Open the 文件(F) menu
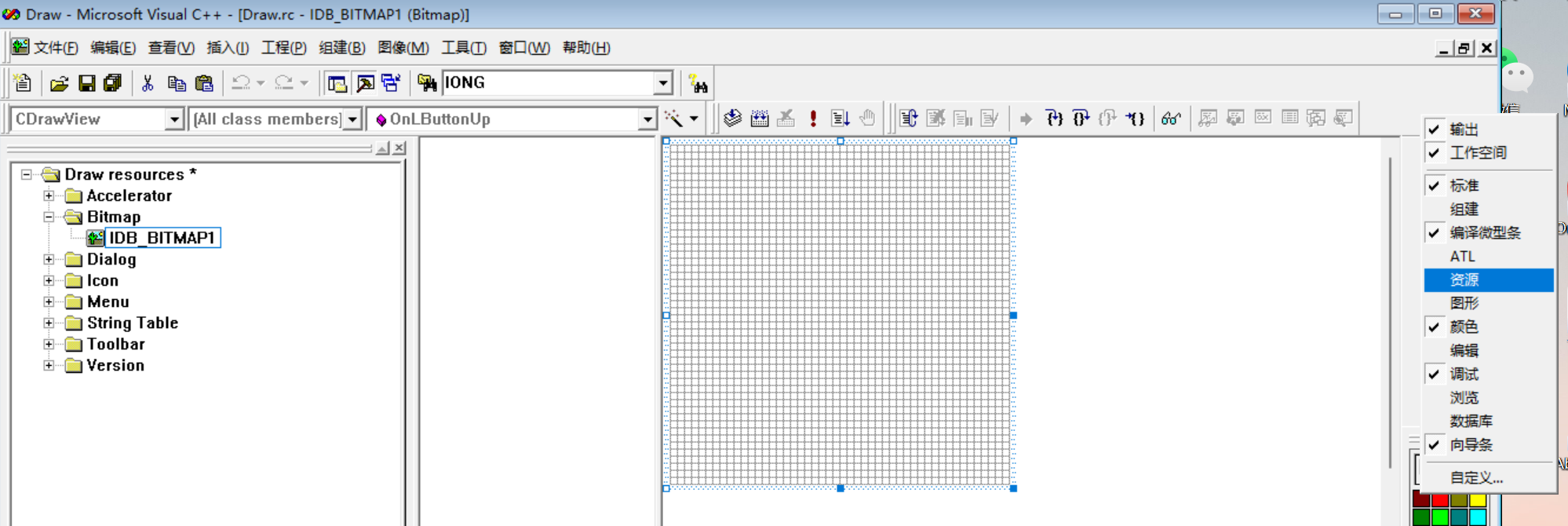The height and width of the screenshot is (526, 1568). pos(56,48)
